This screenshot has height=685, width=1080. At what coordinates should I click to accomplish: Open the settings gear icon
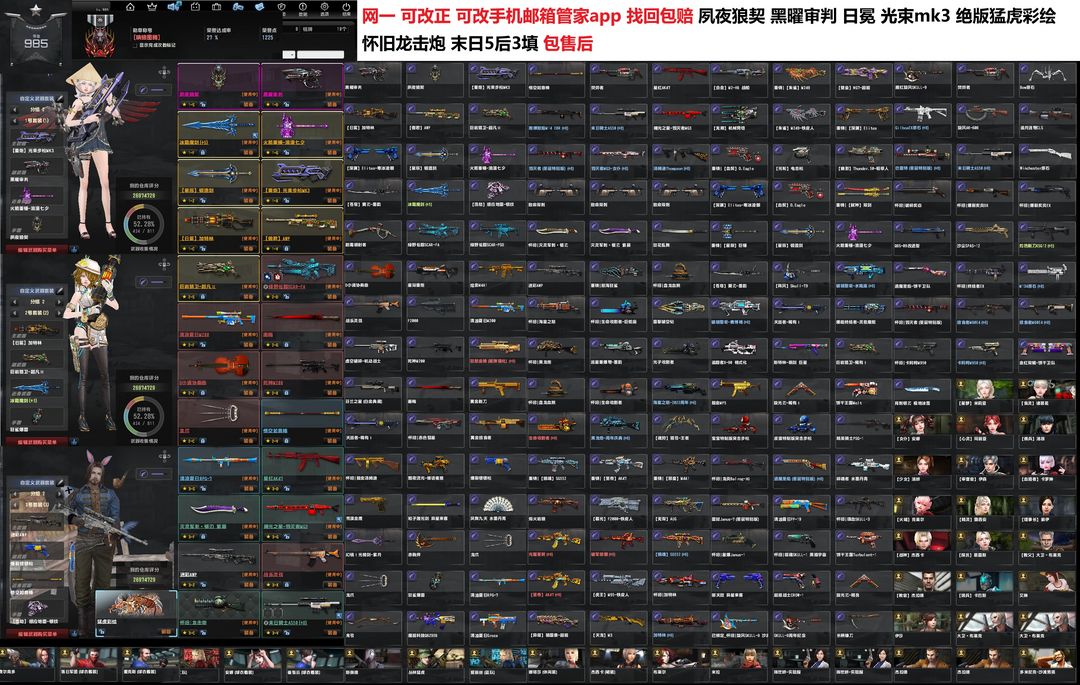point(325,9)
